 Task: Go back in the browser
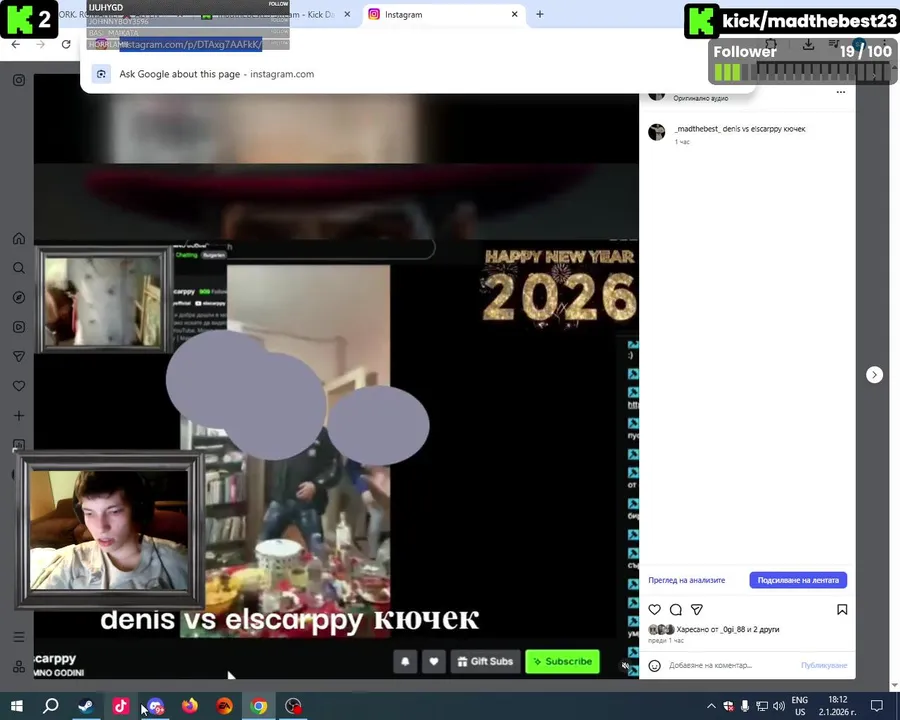(x=15, y=44)
